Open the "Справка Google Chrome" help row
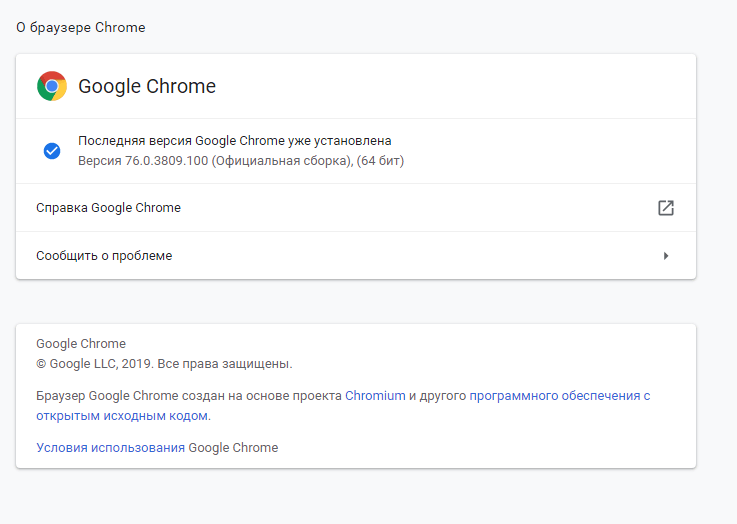This screenshot has width=737, height=524. point(109,208)
